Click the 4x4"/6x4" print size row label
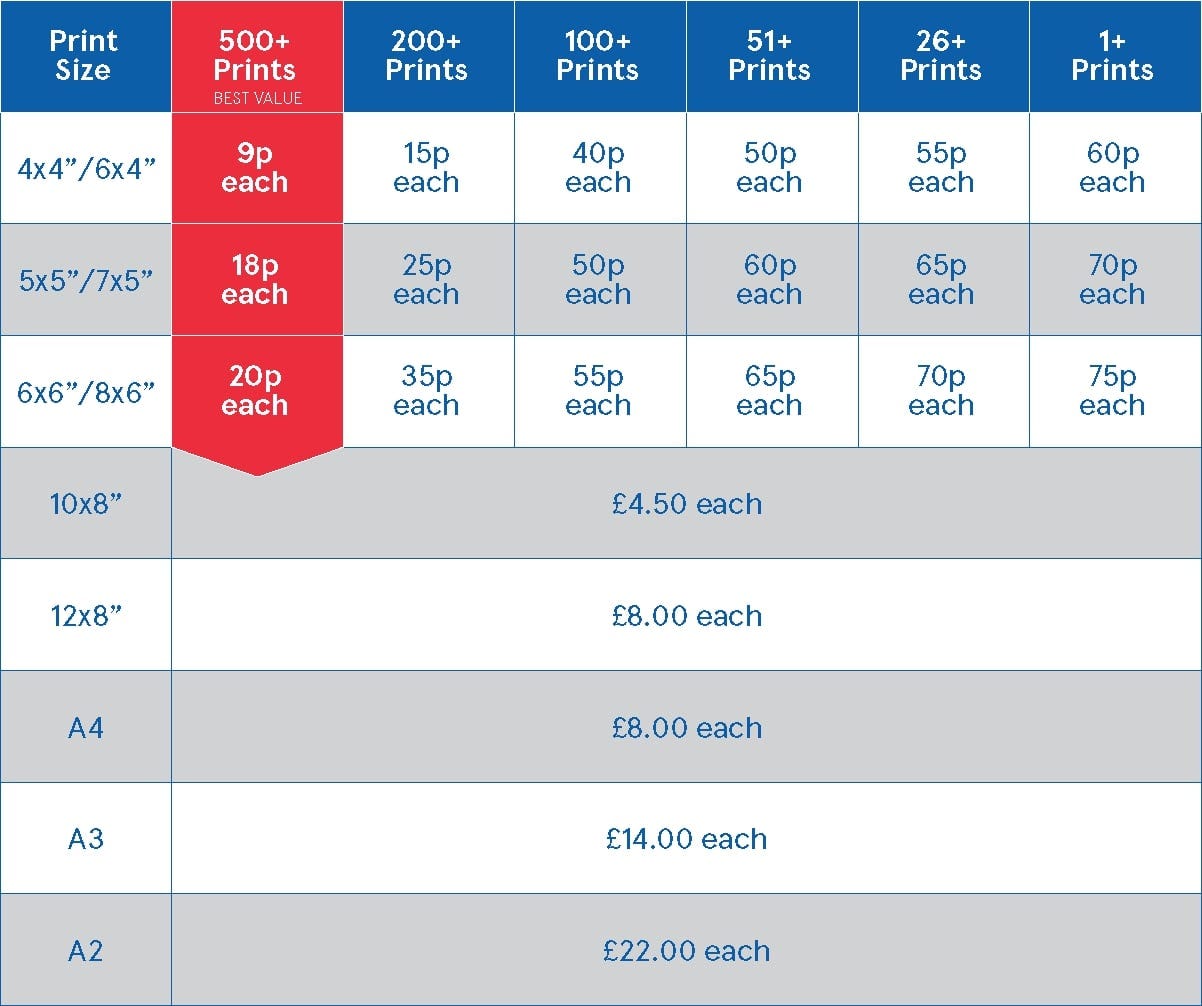The height and width of the screenshot is (1006, 1202). click(x=85, y=168)
